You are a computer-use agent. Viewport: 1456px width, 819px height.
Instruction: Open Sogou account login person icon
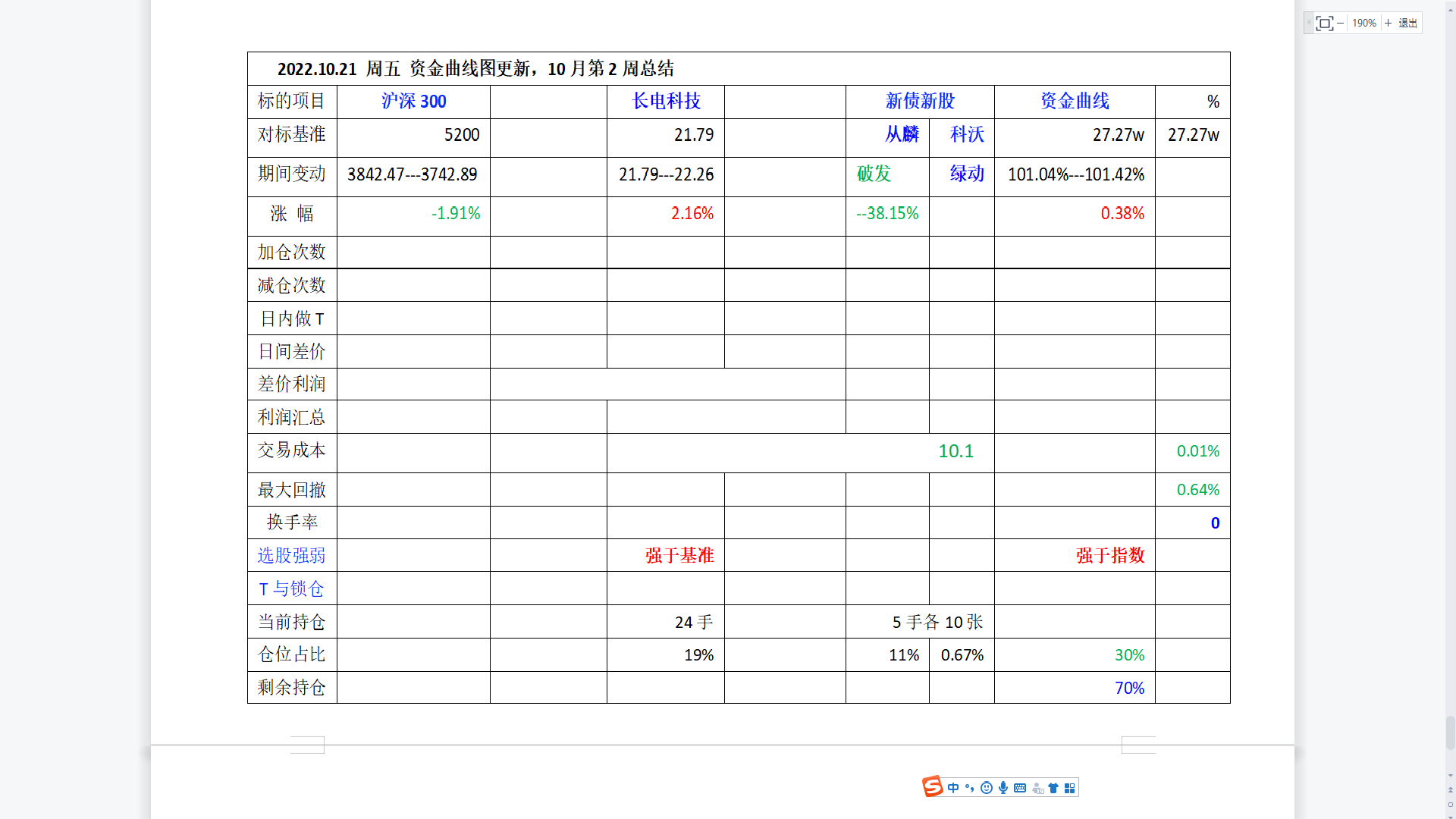(1037, 787)
